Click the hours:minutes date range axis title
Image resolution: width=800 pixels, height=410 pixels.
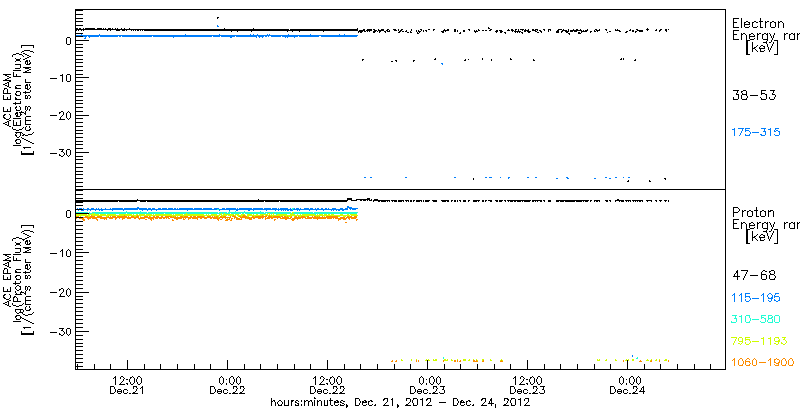pyautogui.click(x=400, y=402)
